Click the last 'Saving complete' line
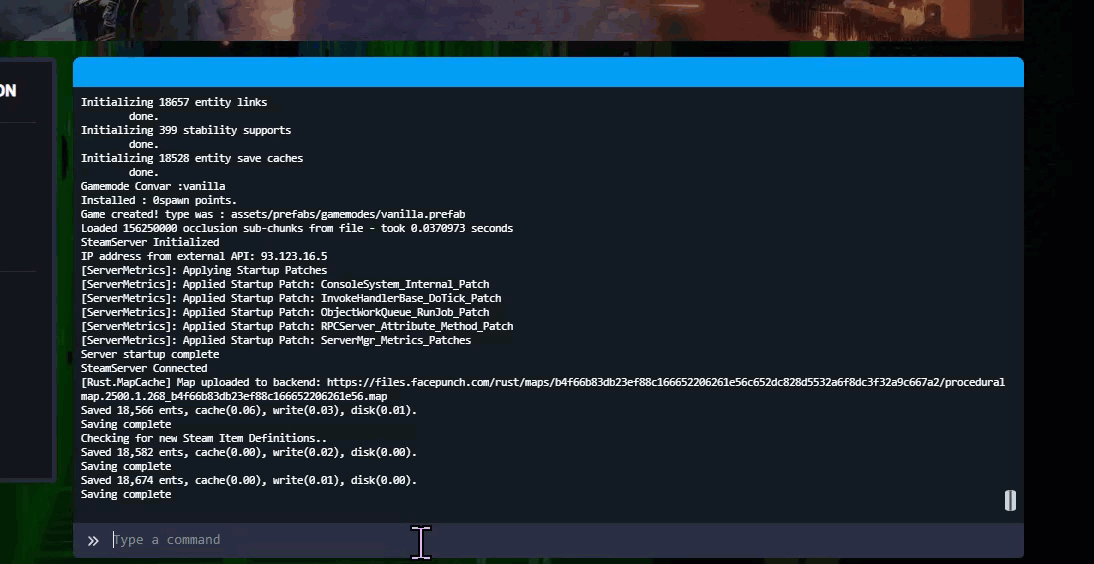 (126, 494)
